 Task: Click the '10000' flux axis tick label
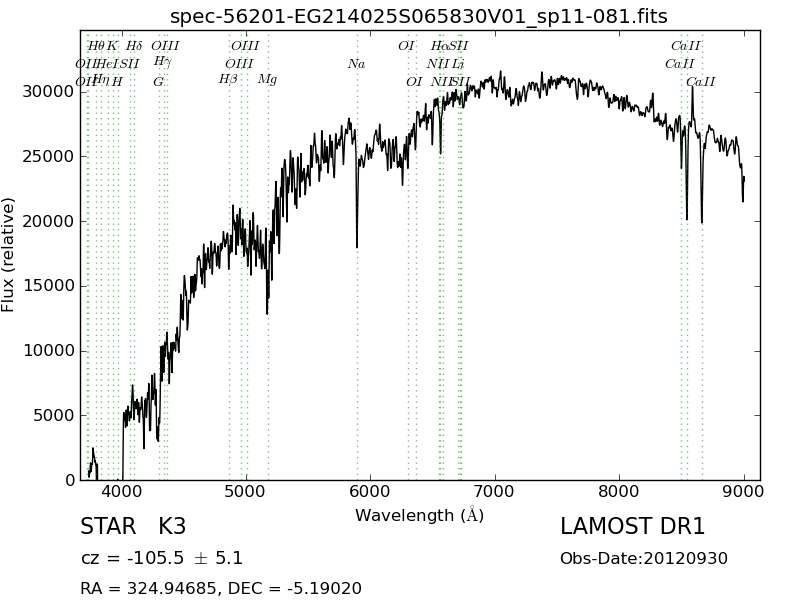coord(48,351)
